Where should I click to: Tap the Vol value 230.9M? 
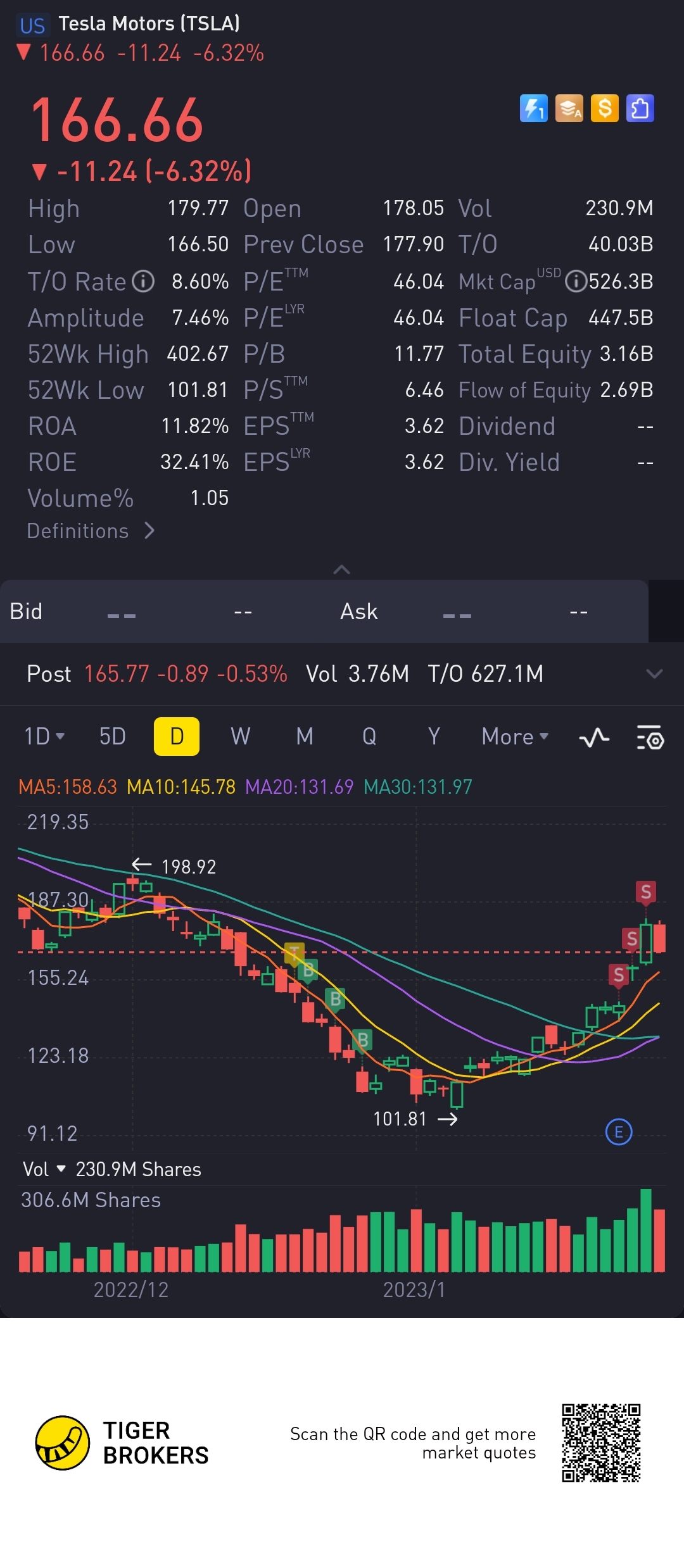click(x=619, y=208)
